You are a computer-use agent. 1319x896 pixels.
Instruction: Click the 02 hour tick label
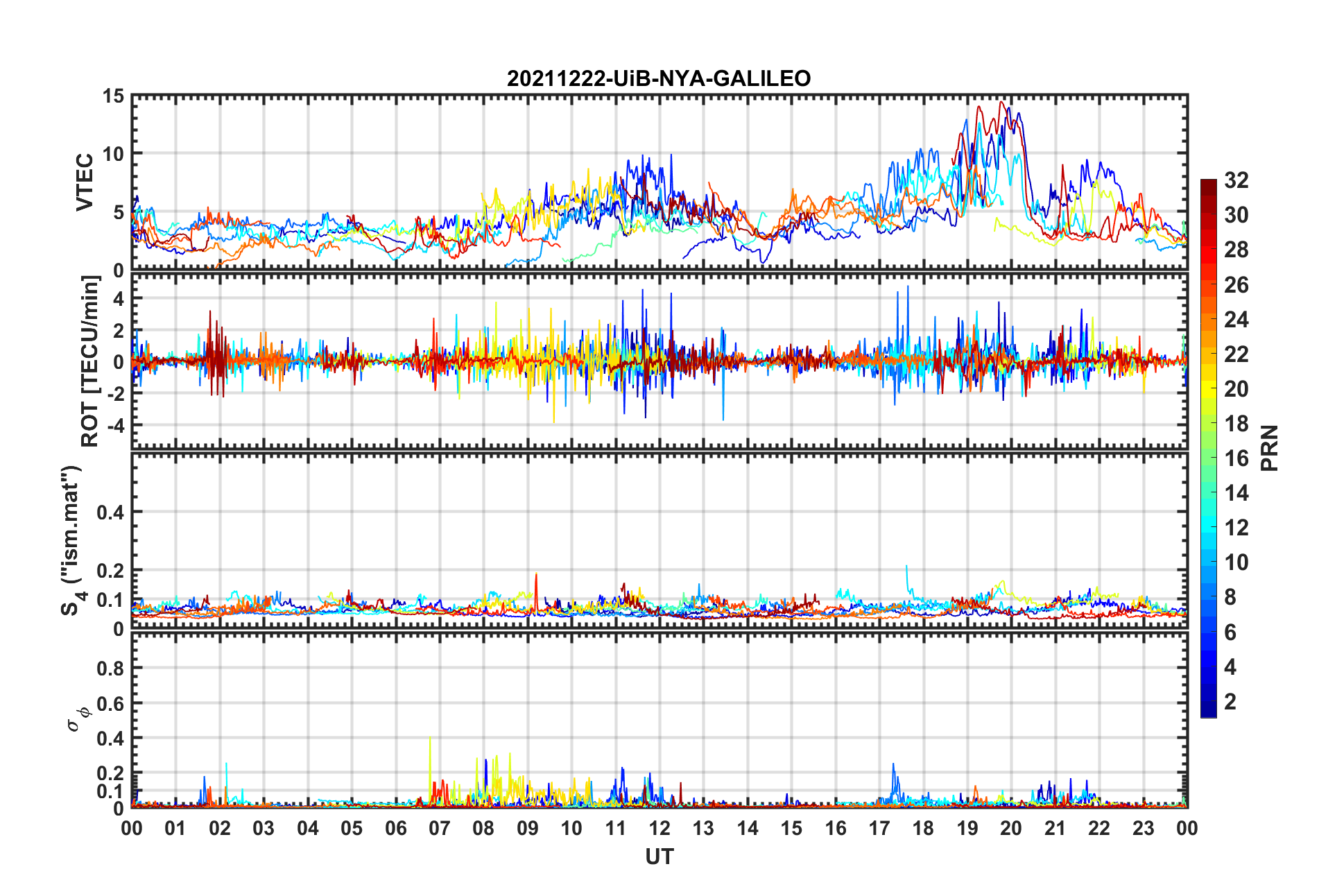[x=220, y=828]
